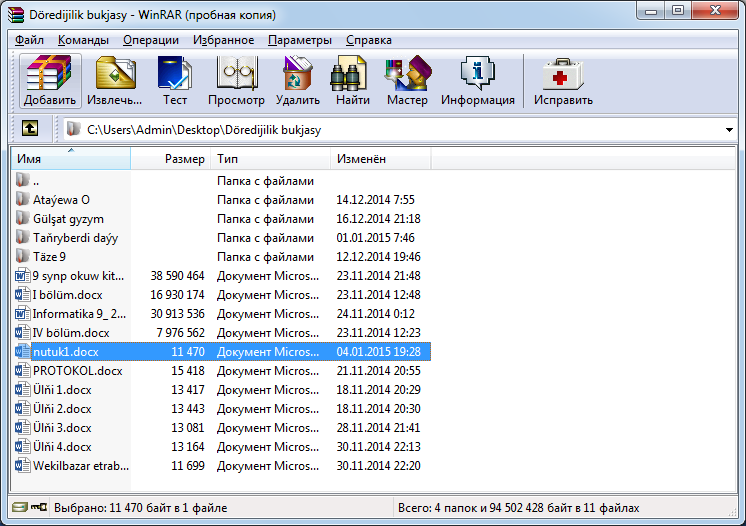Click the password key icon in the status bar
The image size is (746, 526).
(39, 507)
